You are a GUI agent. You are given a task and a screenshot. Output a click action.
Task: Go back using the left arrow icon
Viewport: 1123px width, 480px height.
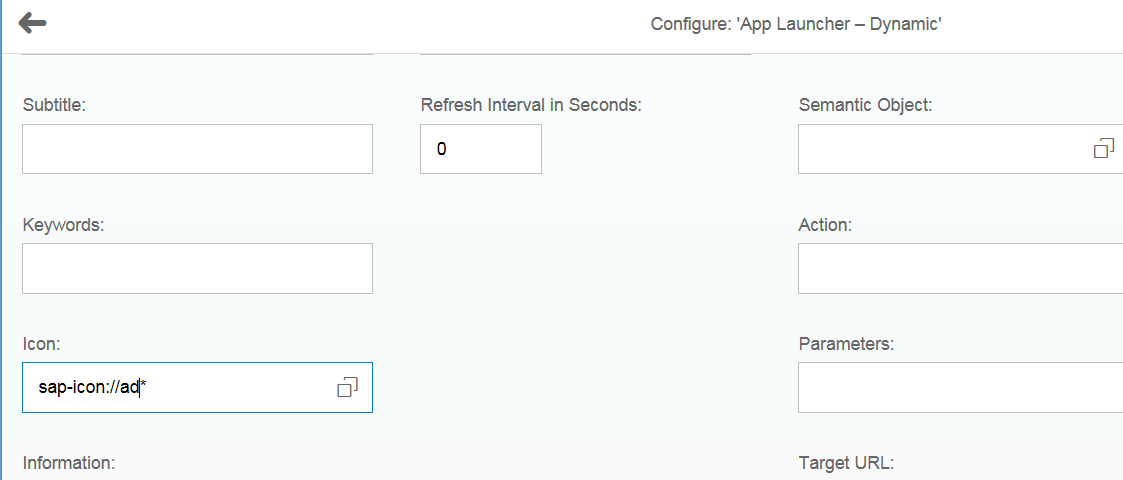tap(32, 23)
